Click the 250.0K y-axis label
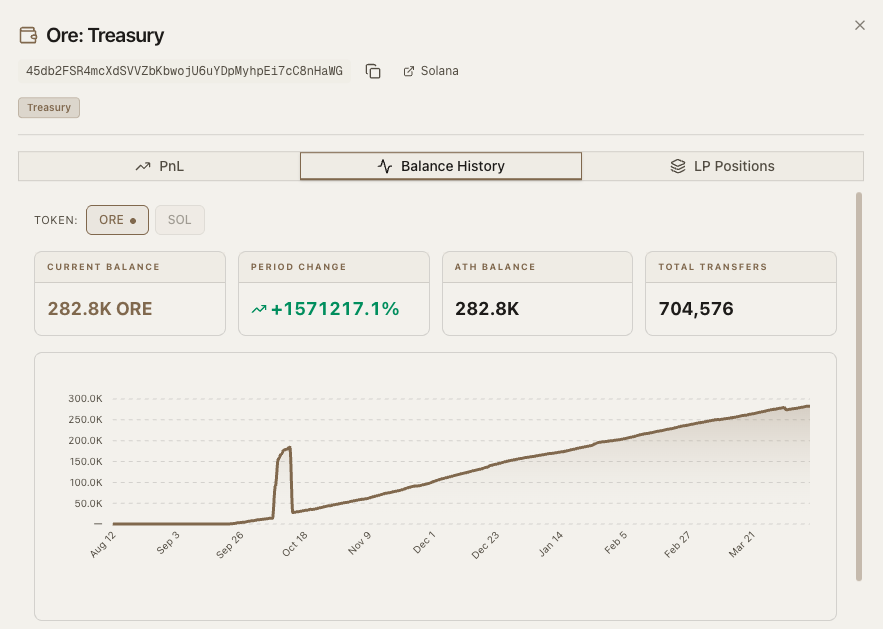 (85, 420)
